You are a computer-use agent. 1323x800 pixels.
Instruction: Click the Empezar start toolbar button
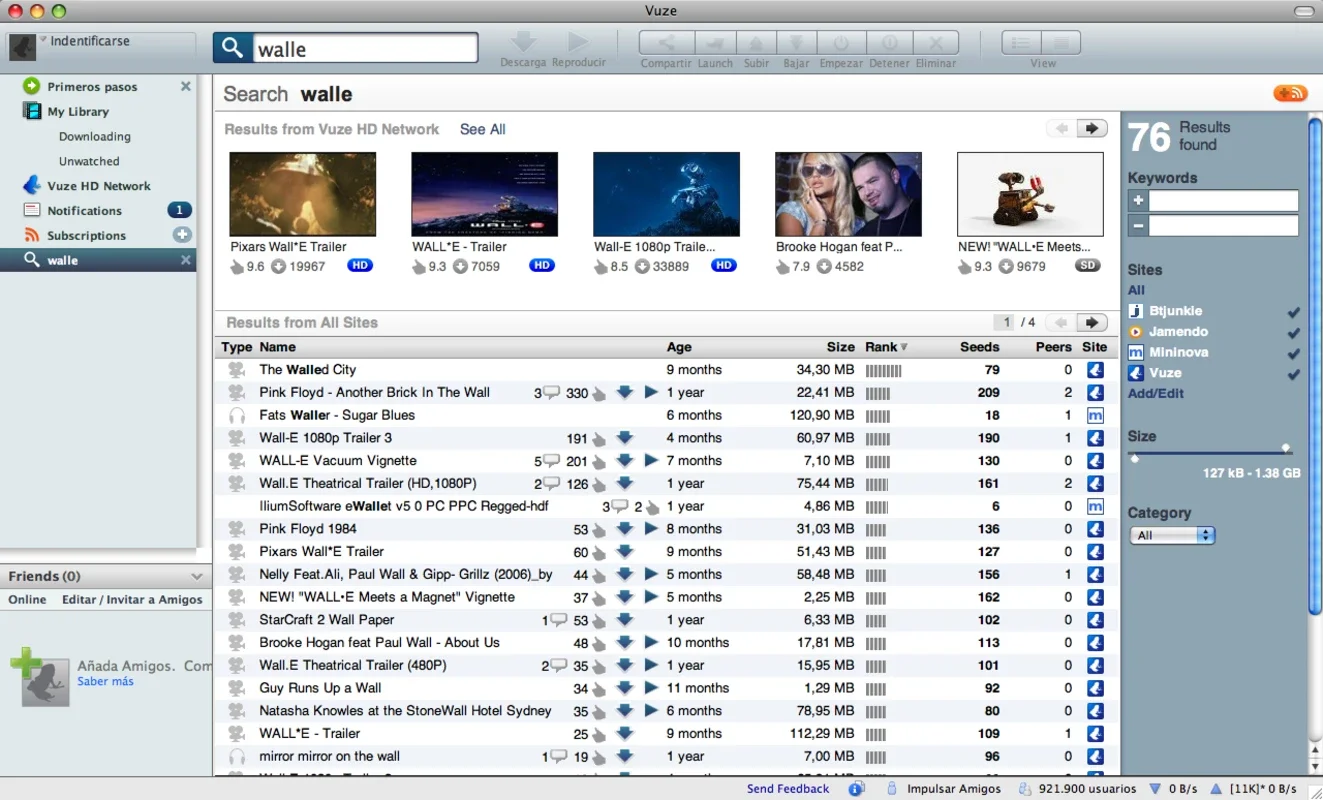(841, 43)
